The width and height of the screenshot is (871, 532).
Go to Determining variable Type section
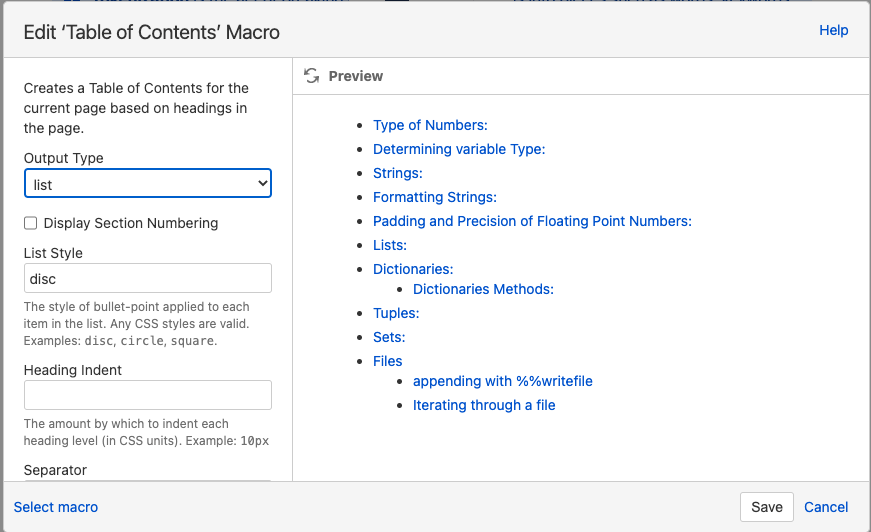click(459, 149)
